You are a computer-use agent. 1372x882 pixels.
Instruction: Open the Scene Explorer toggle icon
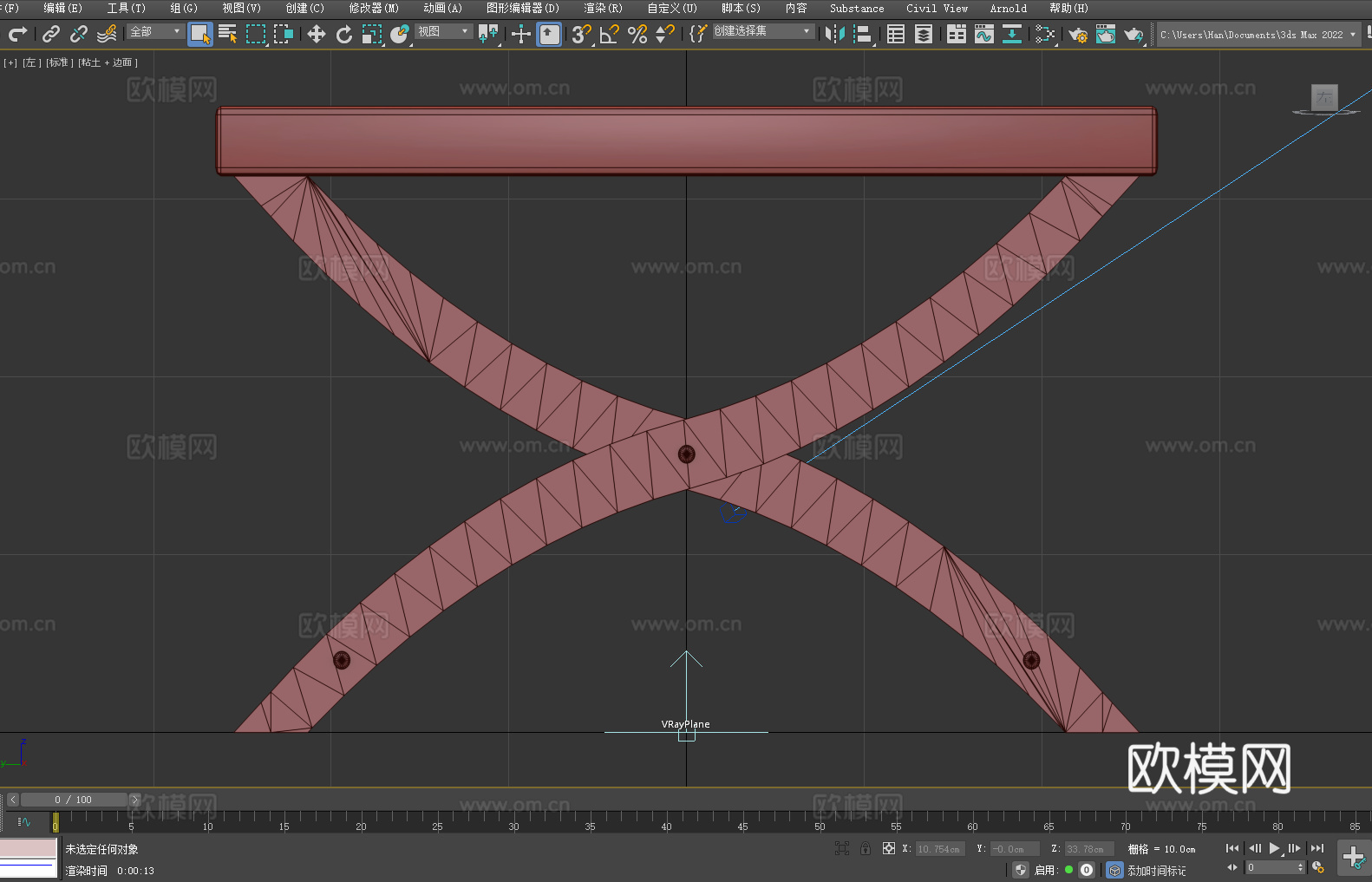[896, 34]
